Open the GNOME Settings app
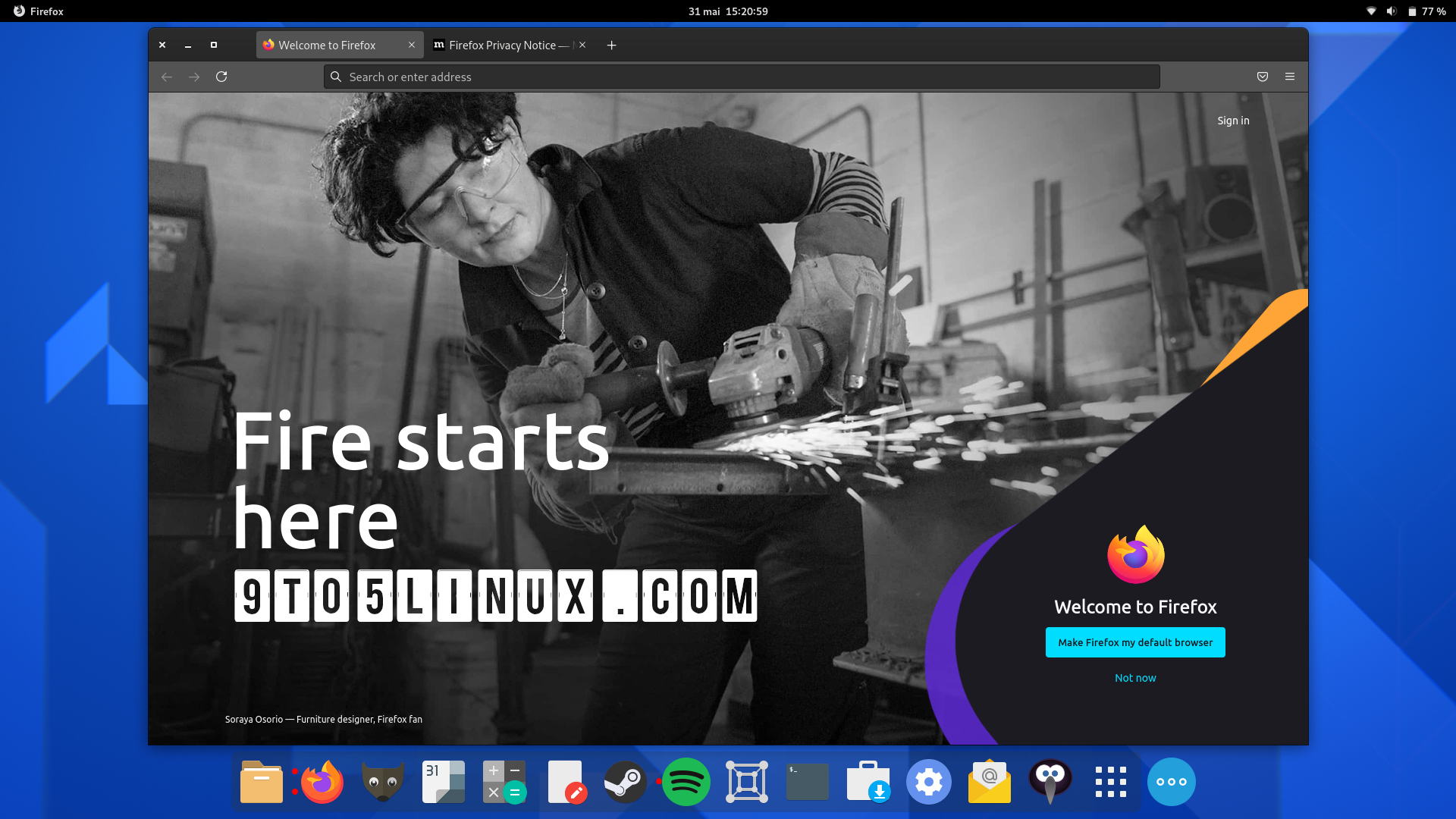The width and height of the screenshot is (1456, 819). pos(928,781)
